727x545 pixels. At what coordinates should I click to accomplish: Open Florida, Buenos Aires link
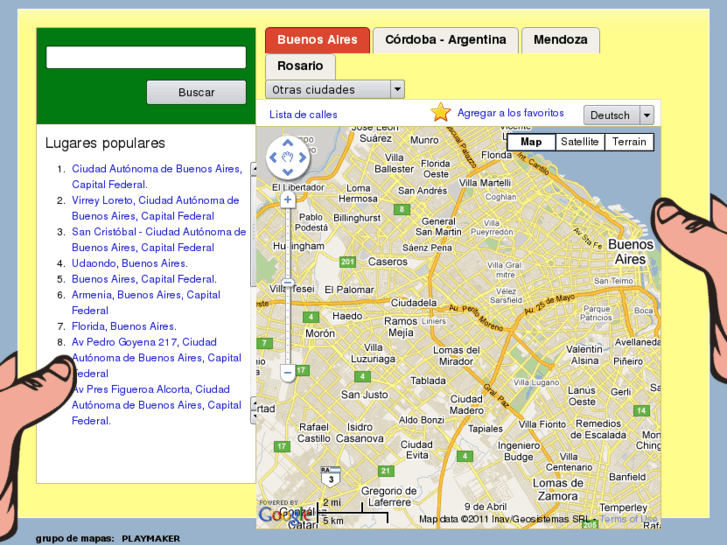tap(124, 327)
